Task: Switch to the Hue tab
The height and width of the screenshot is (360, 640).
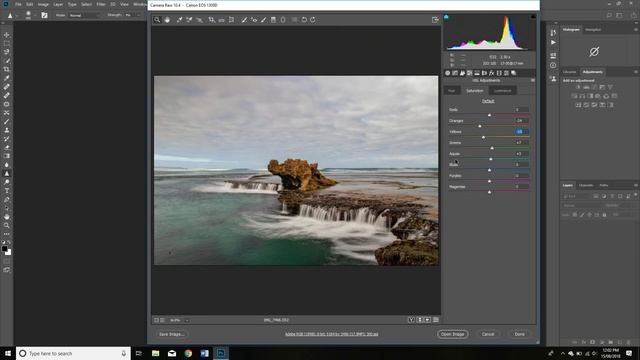Action: pyautogui.click(x=452, y=91)
